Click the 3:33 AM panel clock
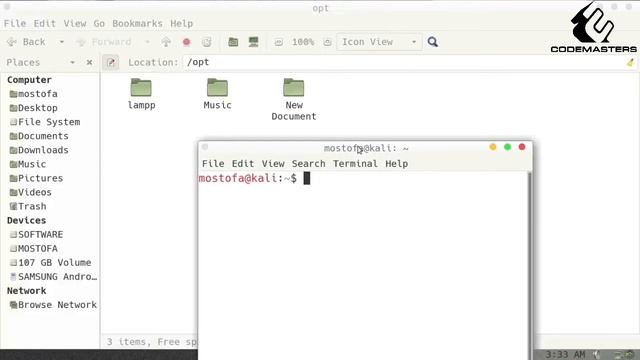This screenshot has height=360, width=640. [565, 354]
